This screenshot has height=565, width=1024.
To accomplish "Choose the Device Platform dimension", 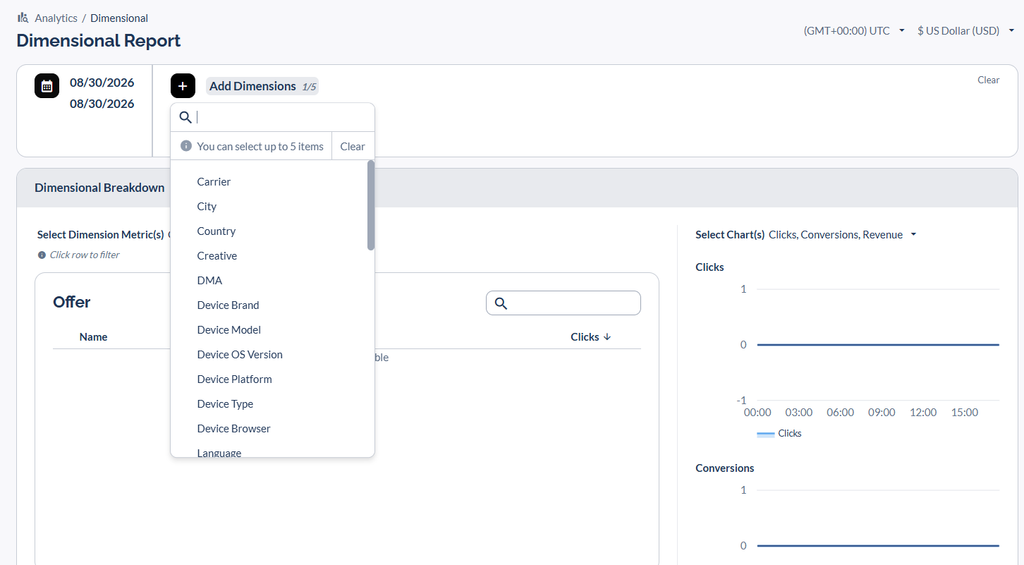I will [234, 379].
